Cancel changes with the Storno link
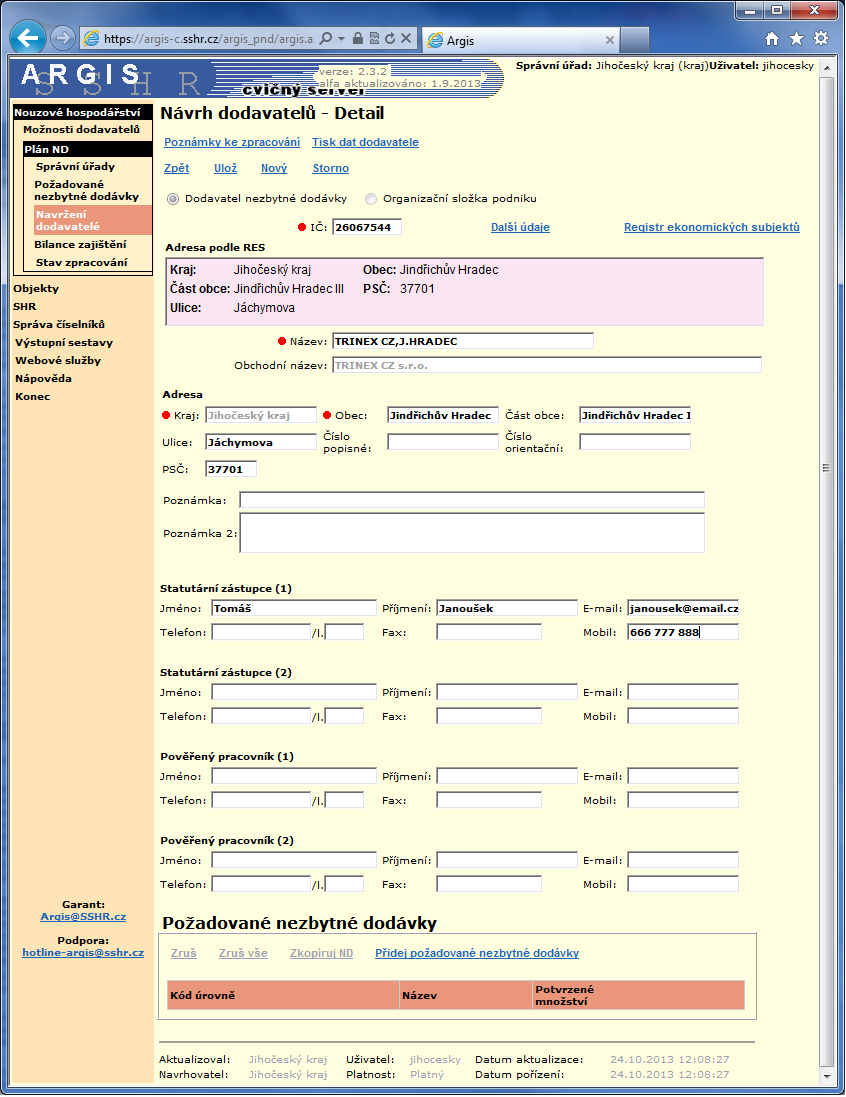Image resolution: width=846 pixels, height=1097 pixels. (331, 168)
